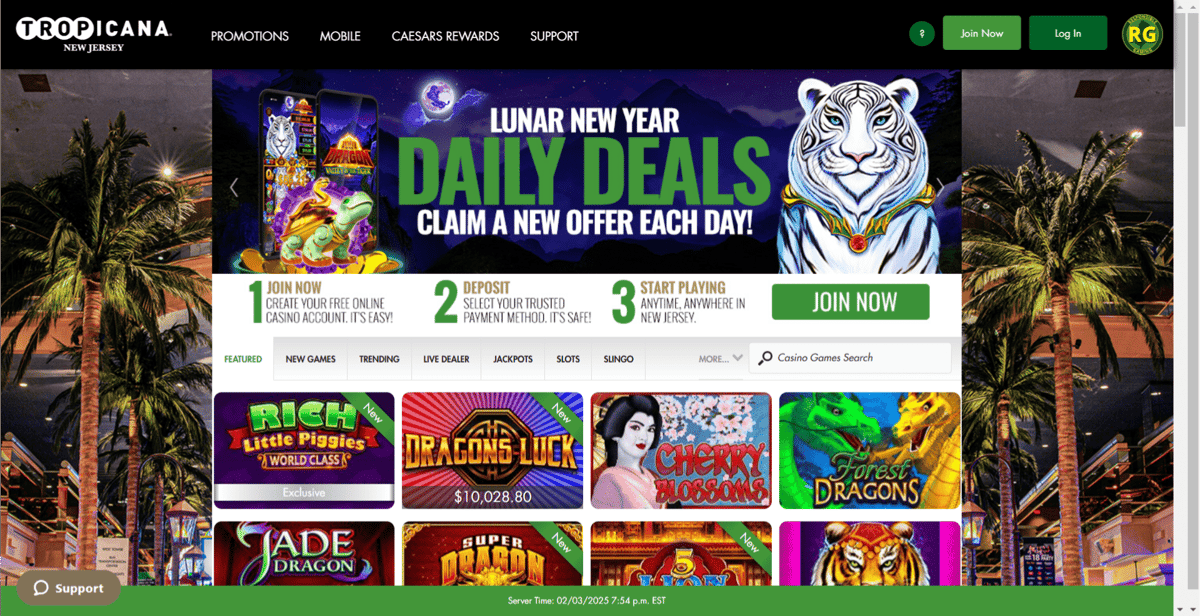Open the Promotions menu
The width and height of the screenshot is (1200, 616).
tap(250, 36)
